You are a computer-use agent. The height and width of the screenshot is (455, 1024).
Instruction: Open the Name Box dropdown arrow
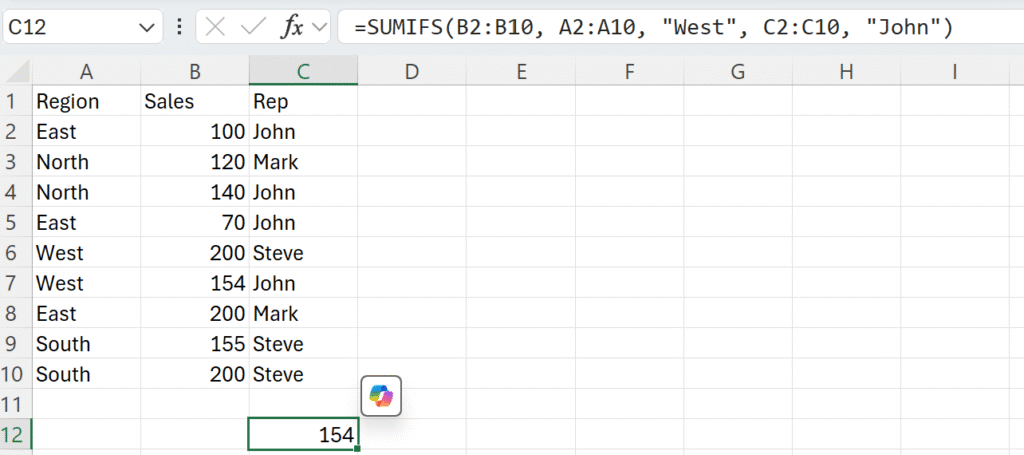click(145, 27)
